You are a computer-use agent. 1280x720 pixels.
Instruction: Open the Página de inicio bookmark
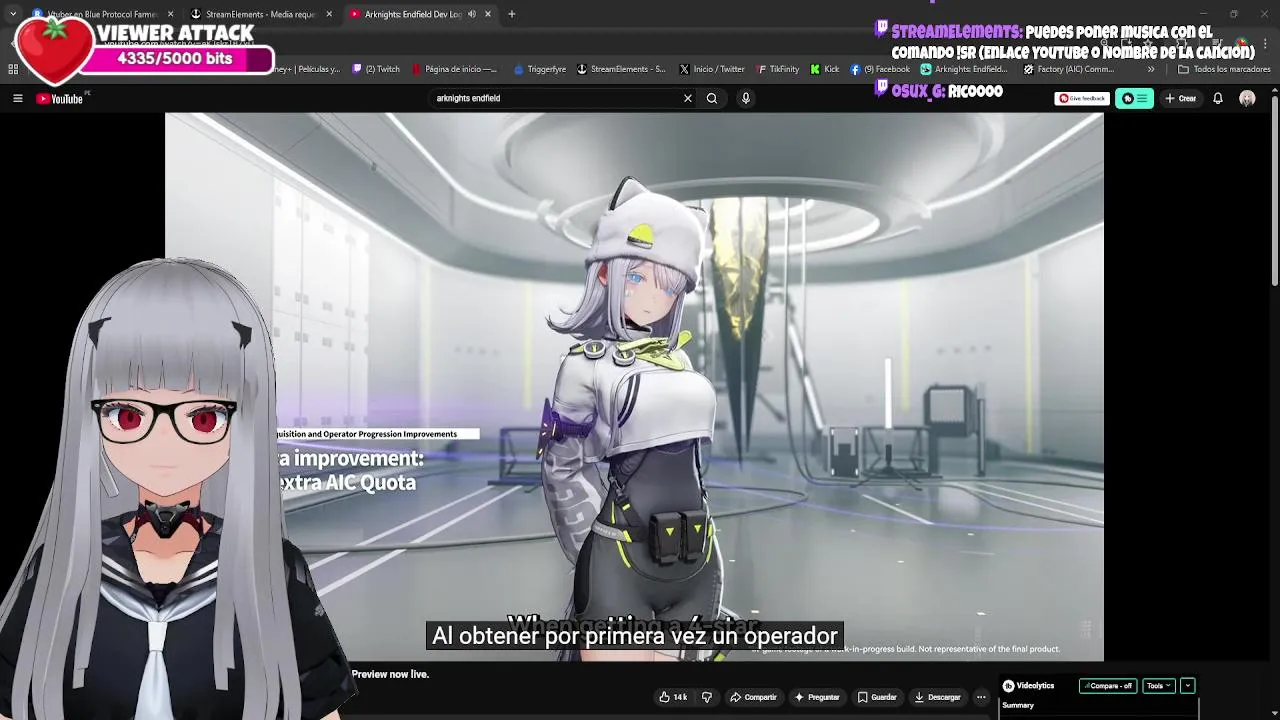(454, 69)
